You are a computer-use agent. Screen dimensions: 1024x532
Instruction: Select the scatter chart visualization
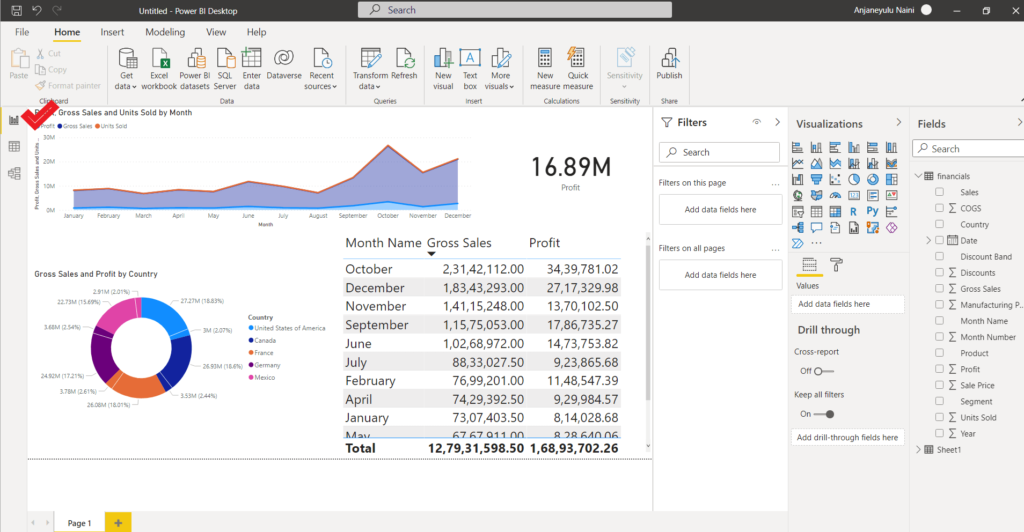835,179
